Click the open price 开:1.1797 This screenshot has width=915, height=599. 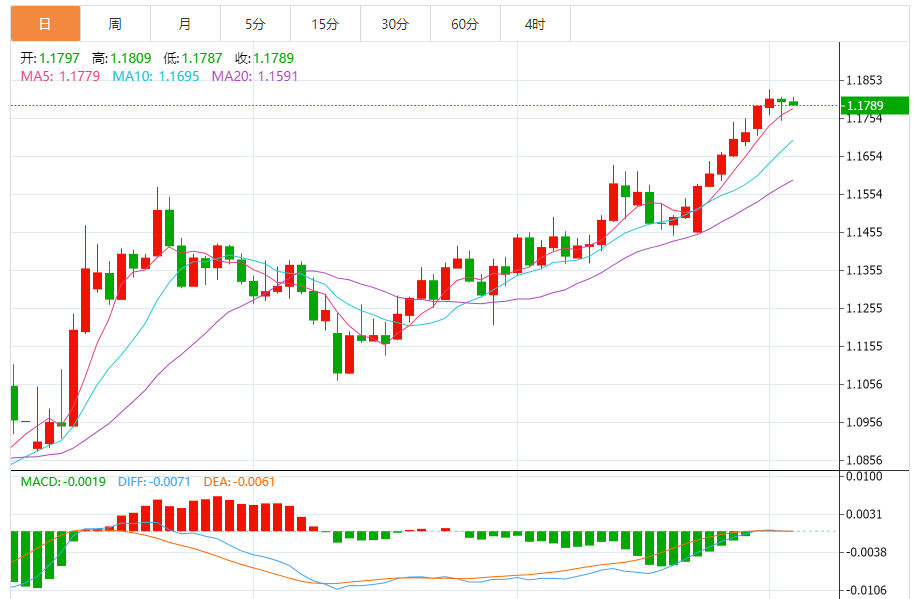[50, 58]
